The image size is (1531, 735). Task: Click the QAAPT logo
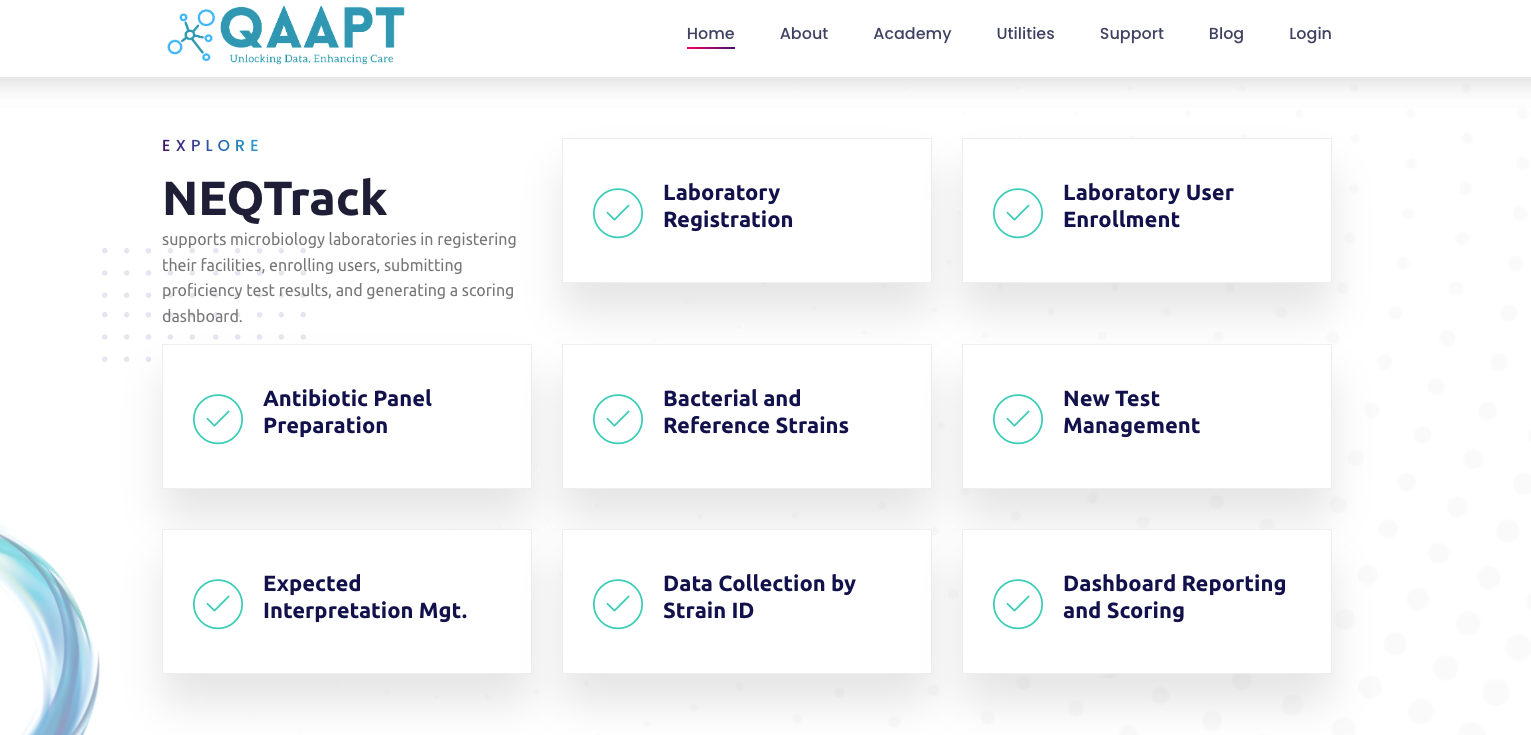tap(286, 35)
